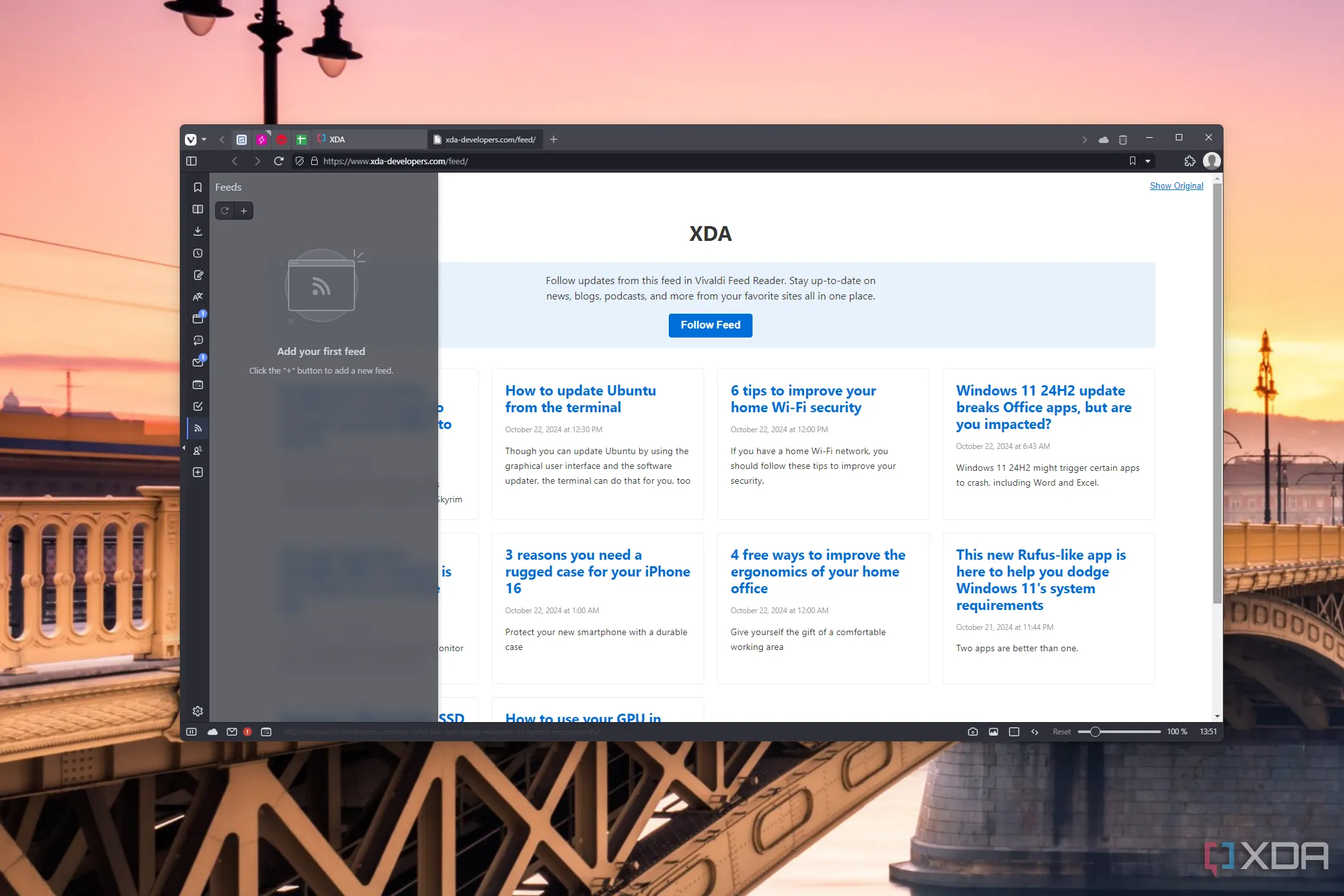Select the Feeds panel RSS icon
This screenshot has width=1344, height=896.
pyautogui.click(x=198, y=428)
